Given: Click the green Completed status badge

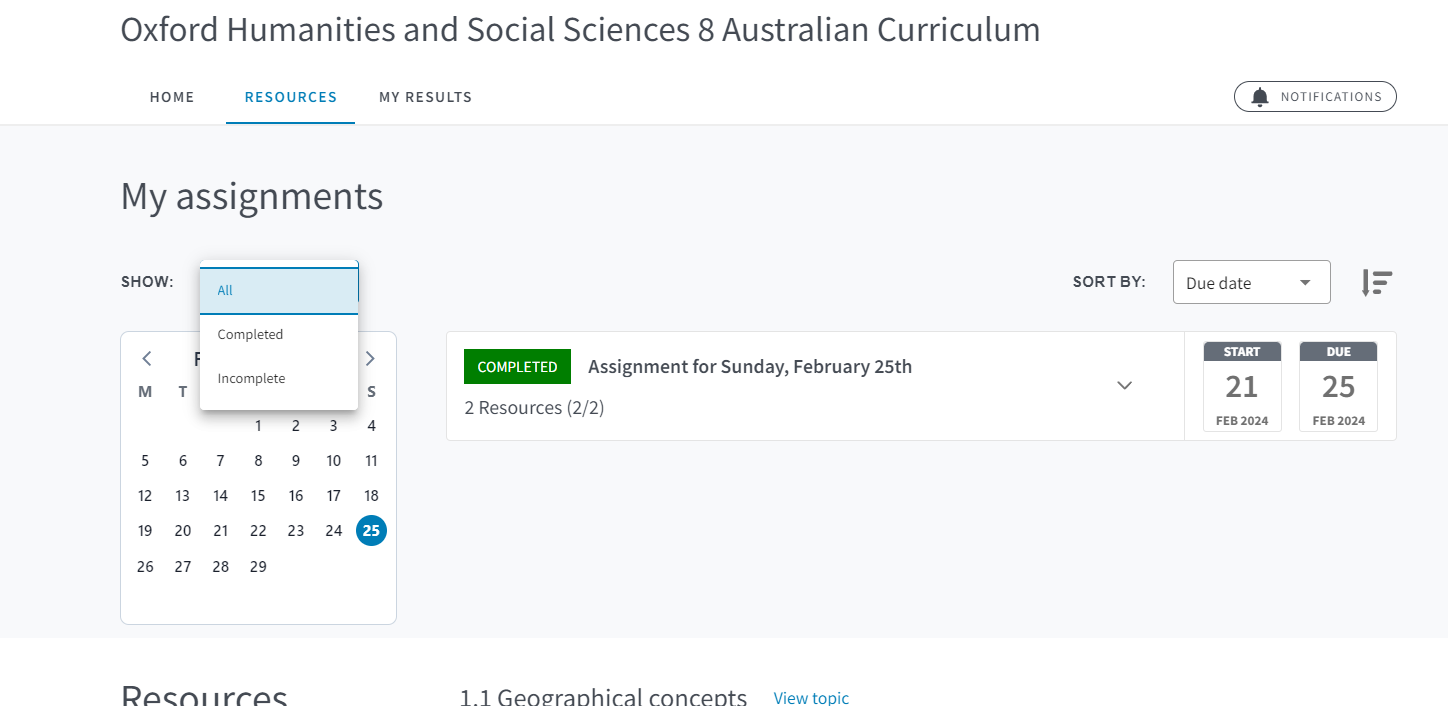Looking at the screenshot, I should (517, 366).
